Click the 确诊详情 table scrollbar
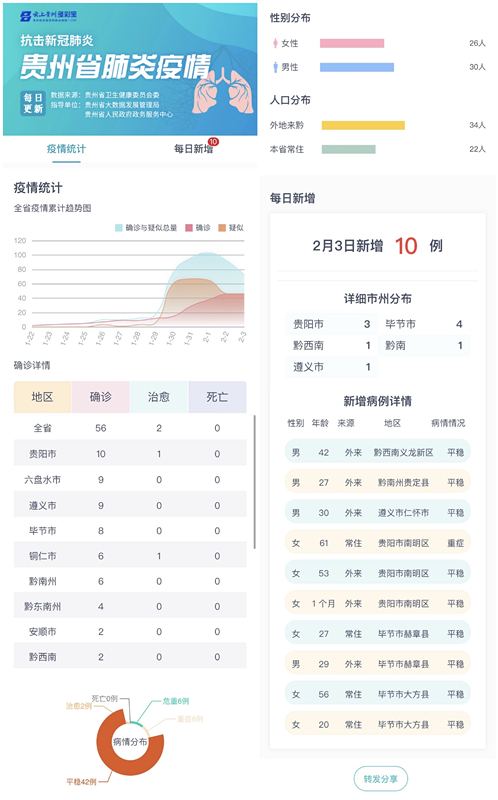The image size is (498, 800). [254, 482]
